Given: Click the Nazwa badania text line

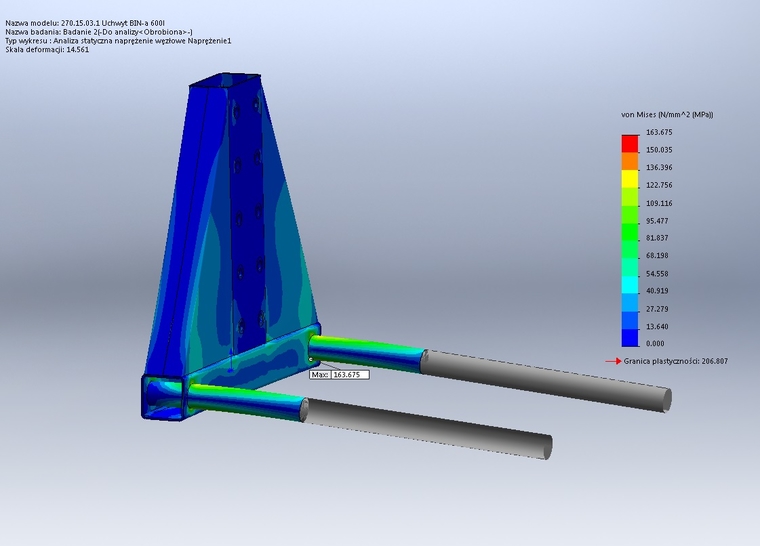Looking at the screenshot, I should click(99, 32).
